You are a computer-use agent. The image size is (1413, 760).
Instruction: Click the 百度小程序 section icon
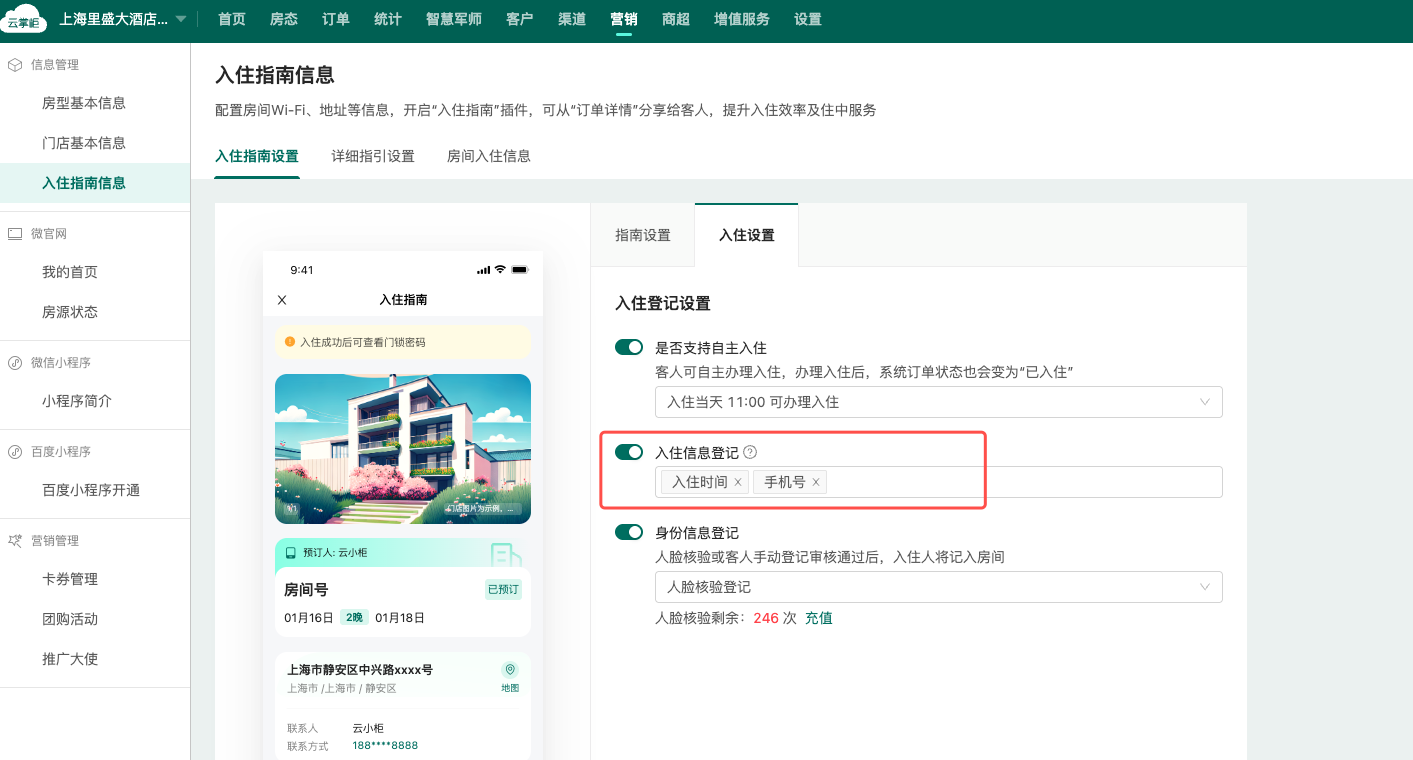point(15,451)
